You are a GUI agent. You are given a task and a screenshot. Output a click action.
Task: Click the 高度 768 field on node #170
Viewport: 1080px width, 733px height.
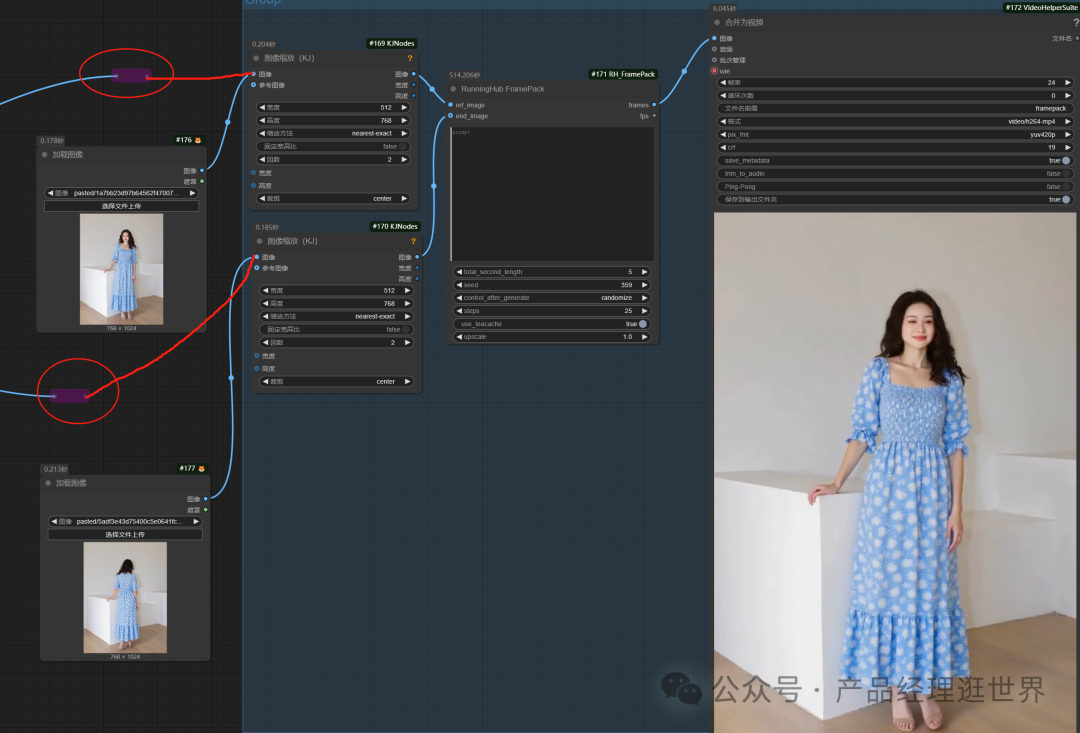(336, 303)
